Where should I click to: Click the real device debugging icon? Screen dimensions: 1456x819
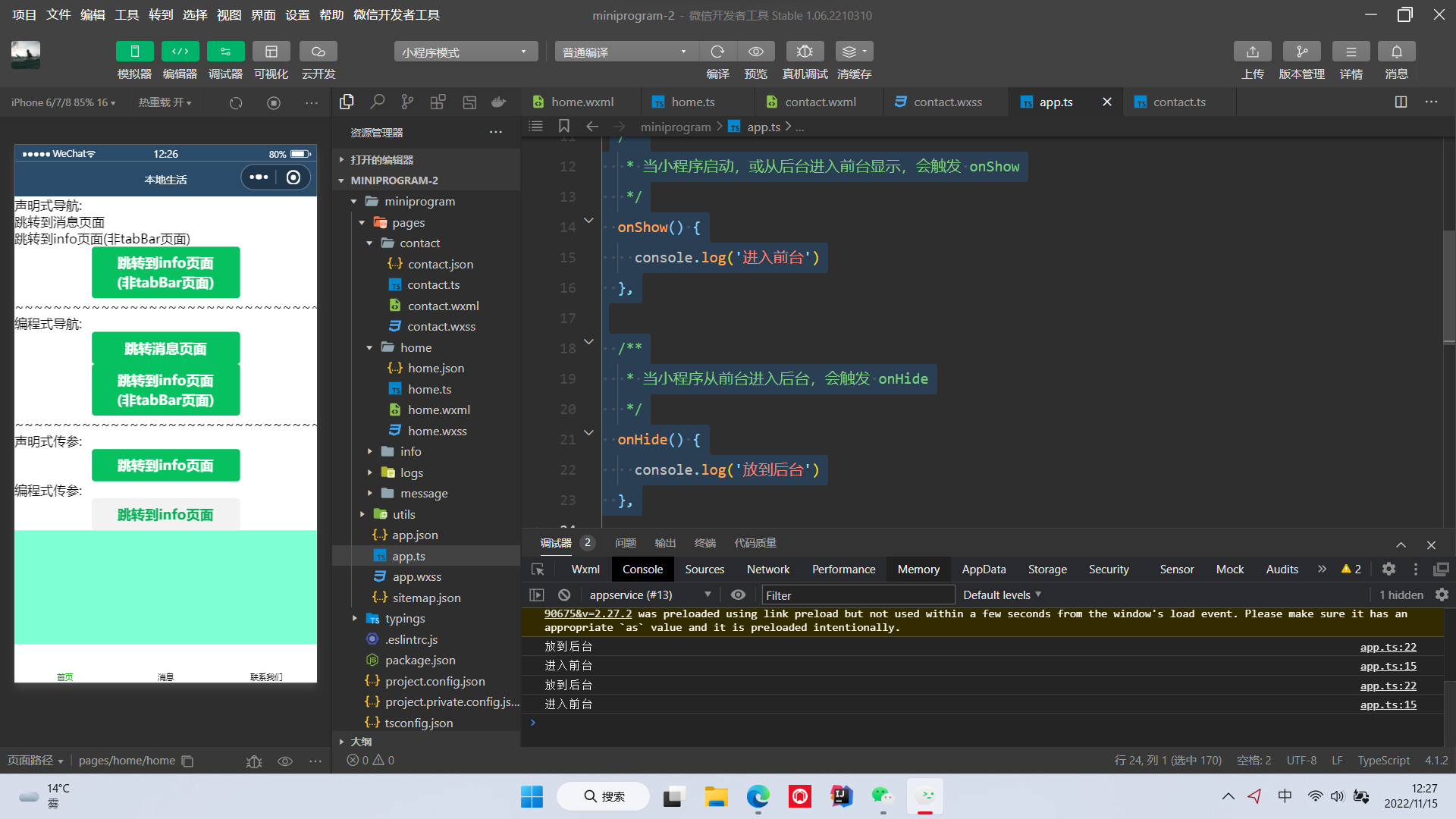point(805,52)
